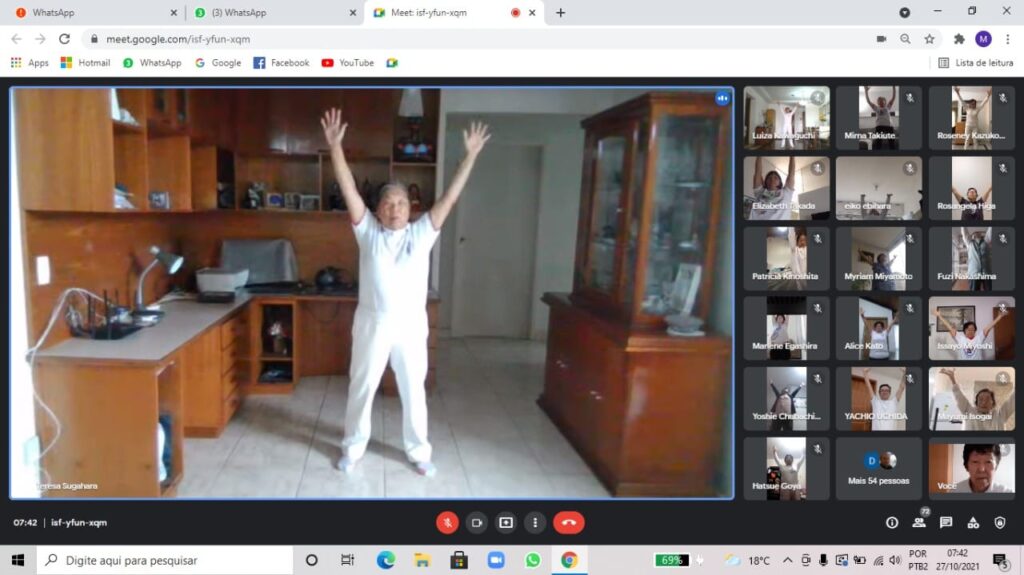Open host controls shield icon
The image size is (1024, 575).
1000,522
